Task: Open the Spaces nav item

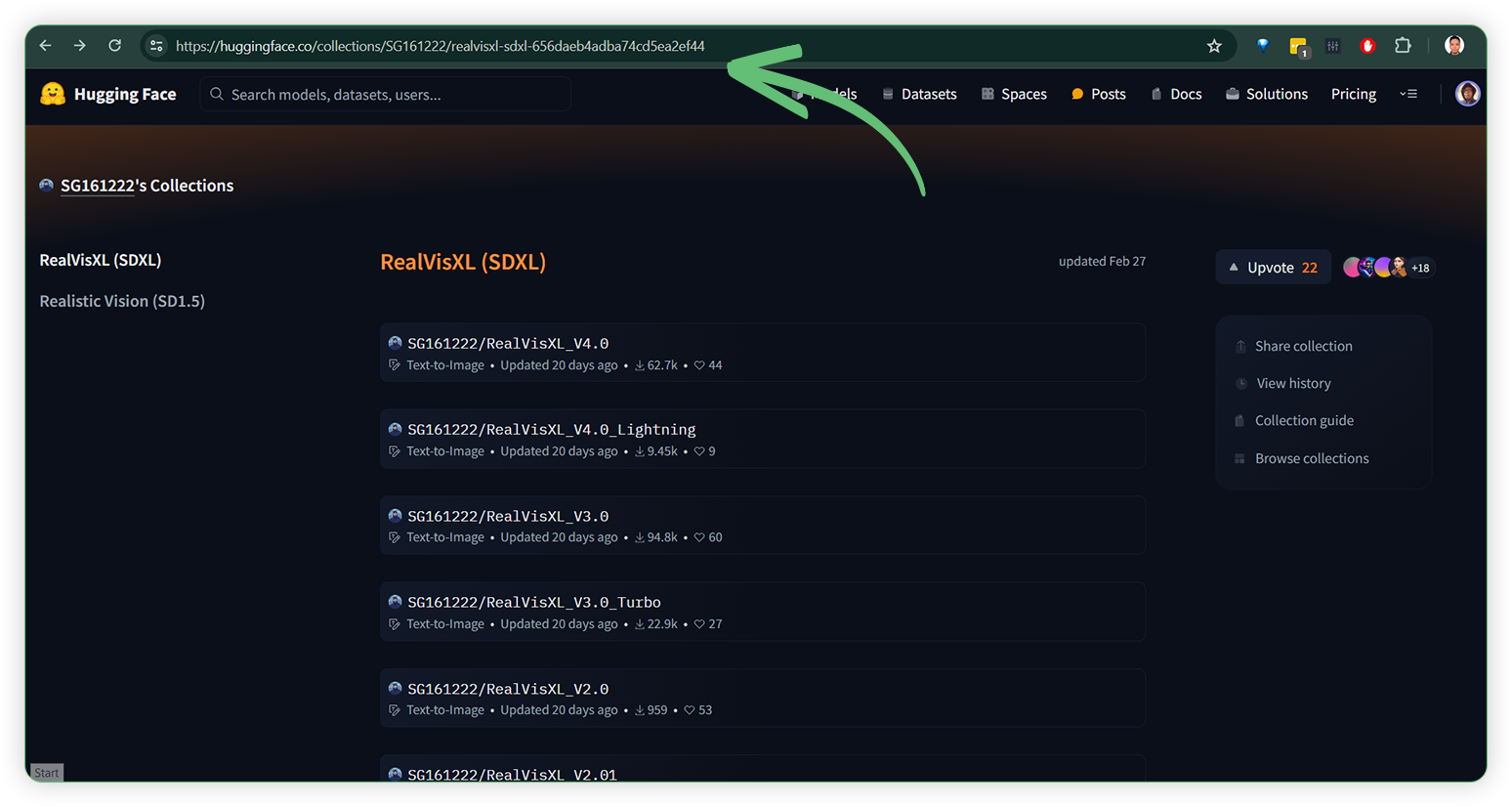Action: [1014, 94]
